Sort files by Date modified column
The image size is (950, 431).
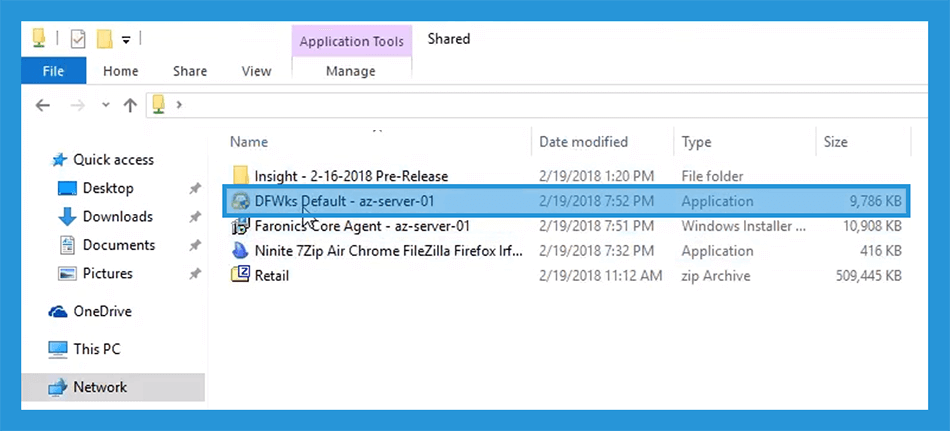[x=583, y=142]
